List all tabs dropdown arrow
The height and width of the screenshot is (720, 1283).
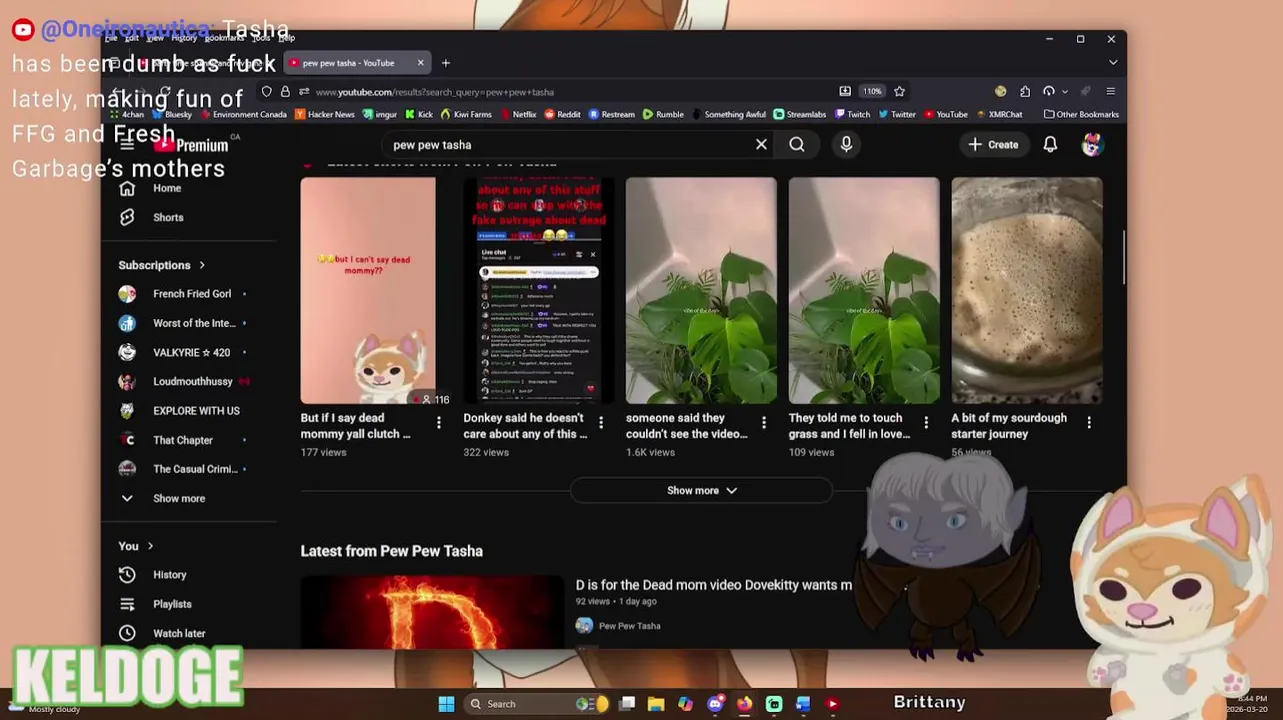[x=1113, y=63]
